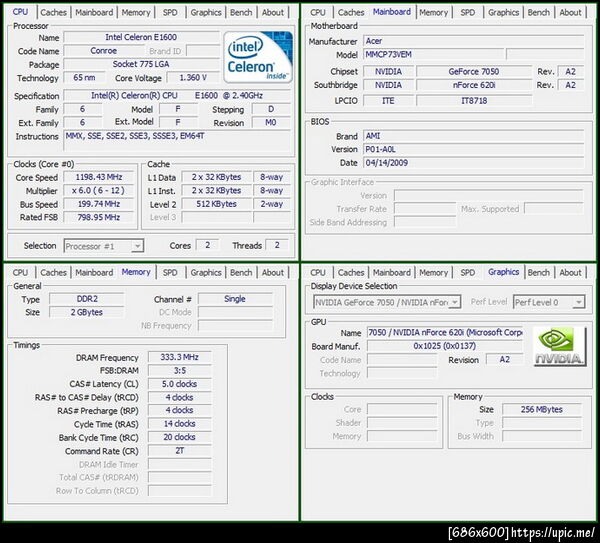Click the motherboard manufacturer value 'Acer'

coord(474,41)
